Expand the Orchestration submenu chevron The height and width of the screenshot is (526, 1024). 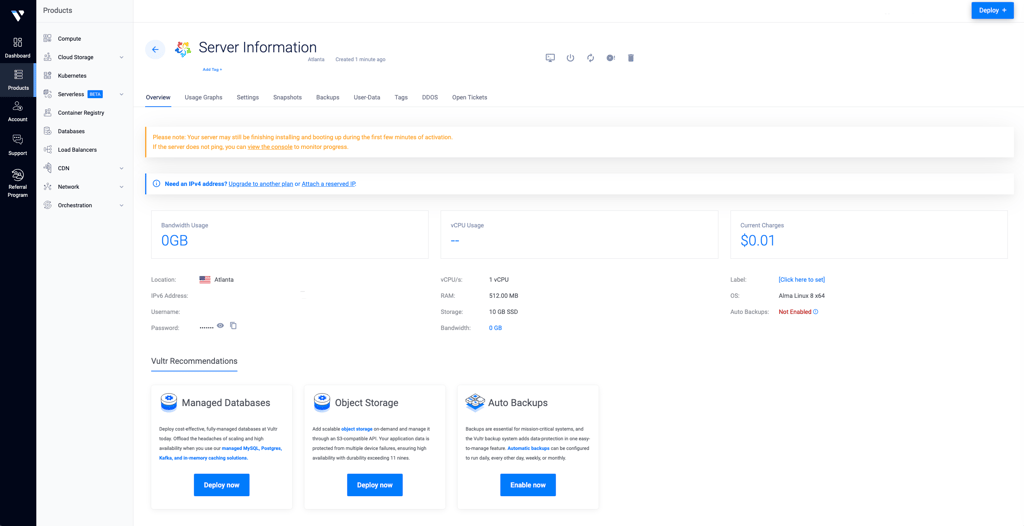(x=121, y=205)
